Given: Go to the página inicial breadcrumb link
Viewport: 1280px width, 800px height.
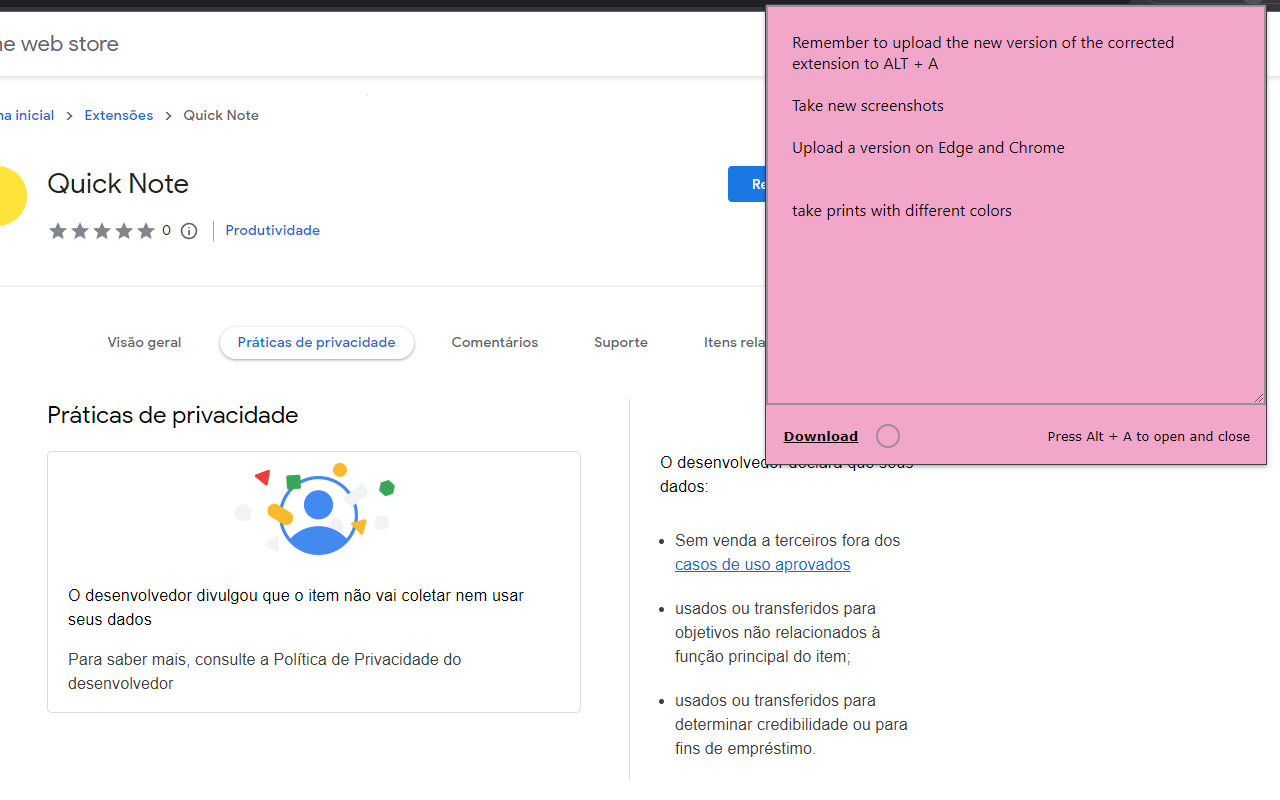Looking at the screenshot, I should (27, 115).
